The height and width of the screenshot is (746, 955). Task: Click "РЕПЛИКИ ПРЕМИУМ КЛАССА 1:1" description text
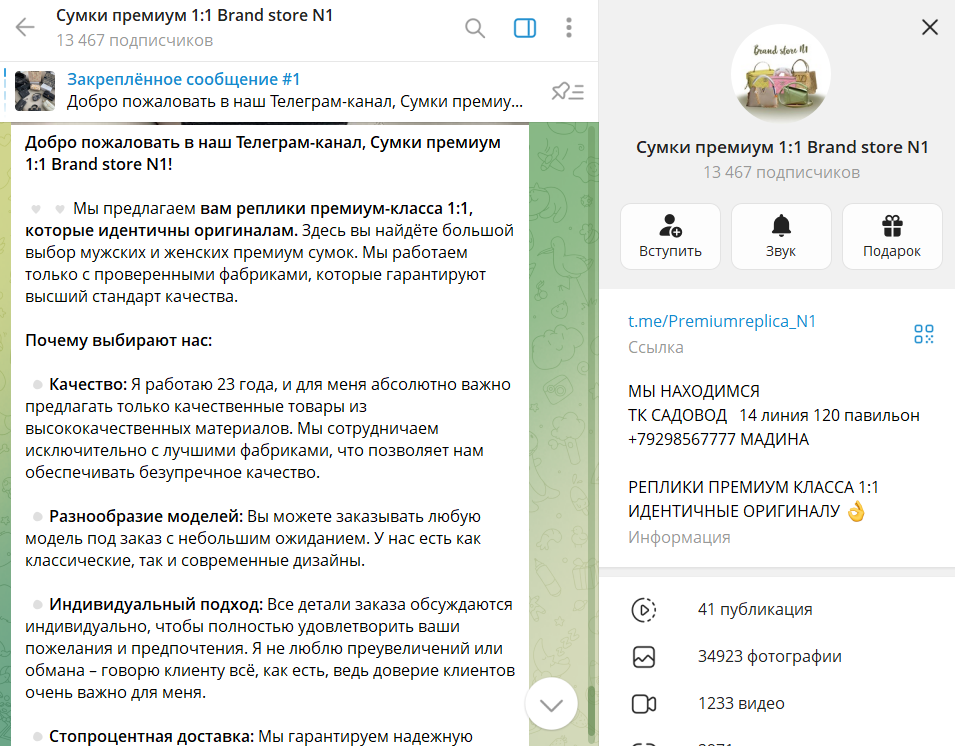753,487
